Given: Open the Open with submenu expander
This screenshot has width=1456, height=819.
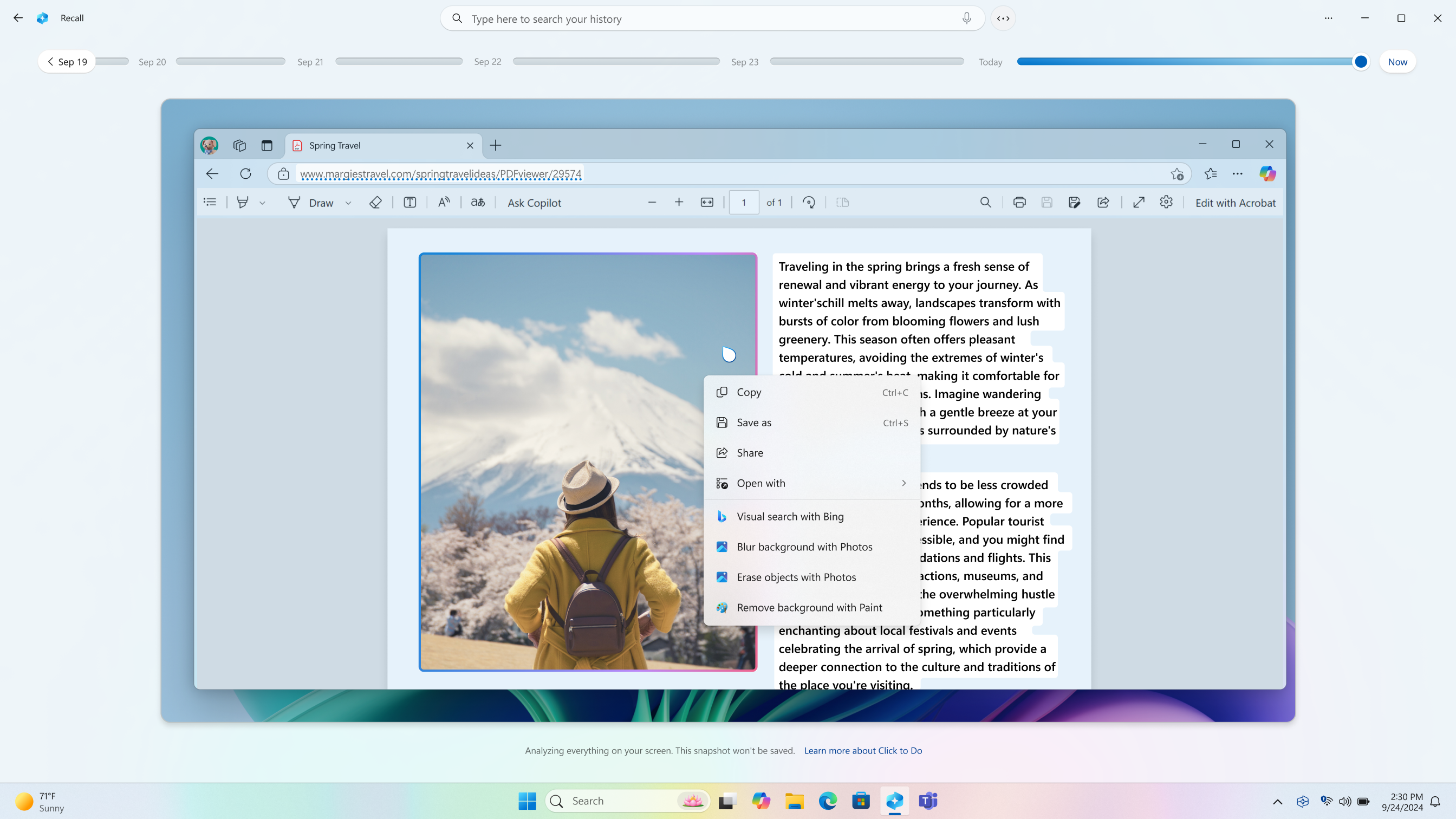Looking at the screenshot, I should coord(904,483).
